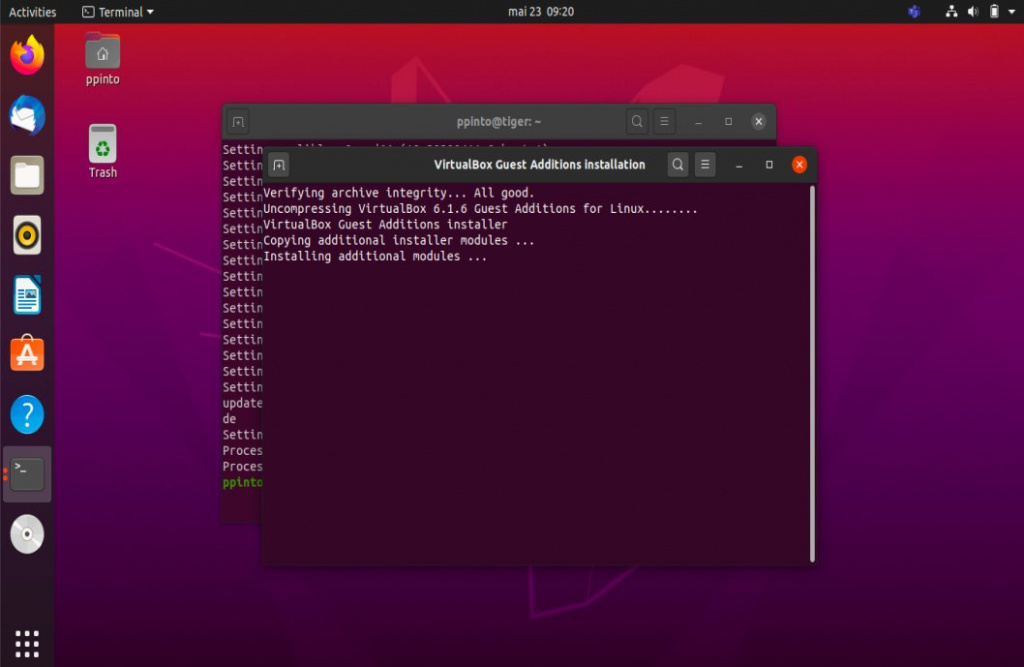Click Activities in the top bar
Image resolution: width=1024 pixels, height=667 pixels.
[x=31, y=12]
